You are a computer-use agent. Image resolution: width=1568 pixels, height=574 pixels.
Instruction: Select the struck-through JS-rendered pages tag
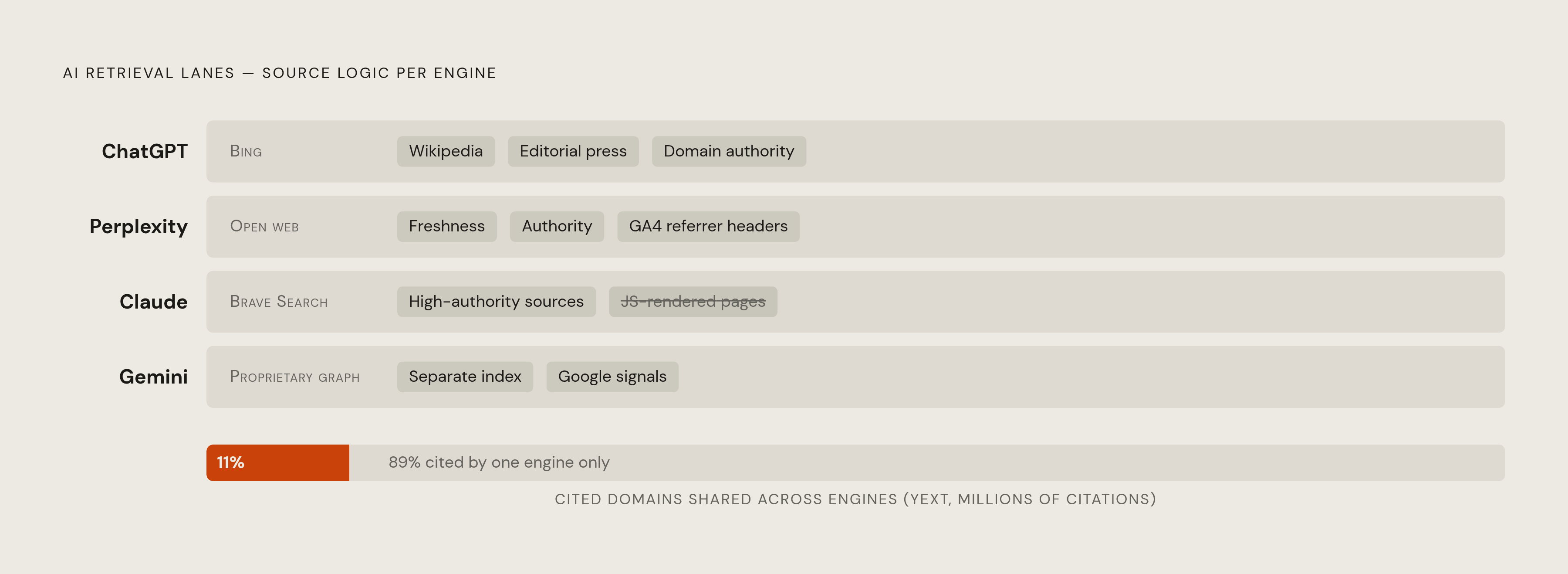pyautogui.click(x=693, y=302)
